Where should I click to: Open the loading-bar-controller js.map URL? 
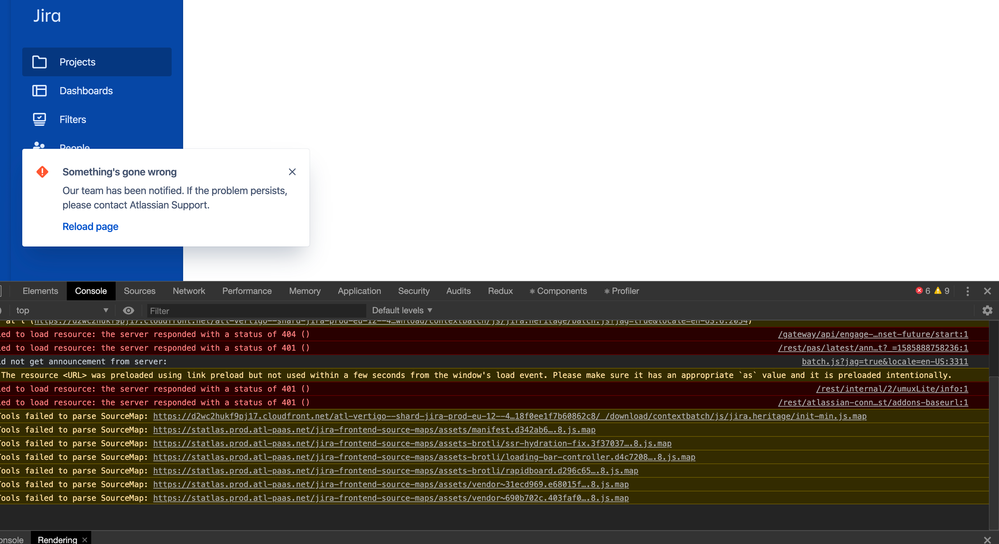(x=424, y=457)
